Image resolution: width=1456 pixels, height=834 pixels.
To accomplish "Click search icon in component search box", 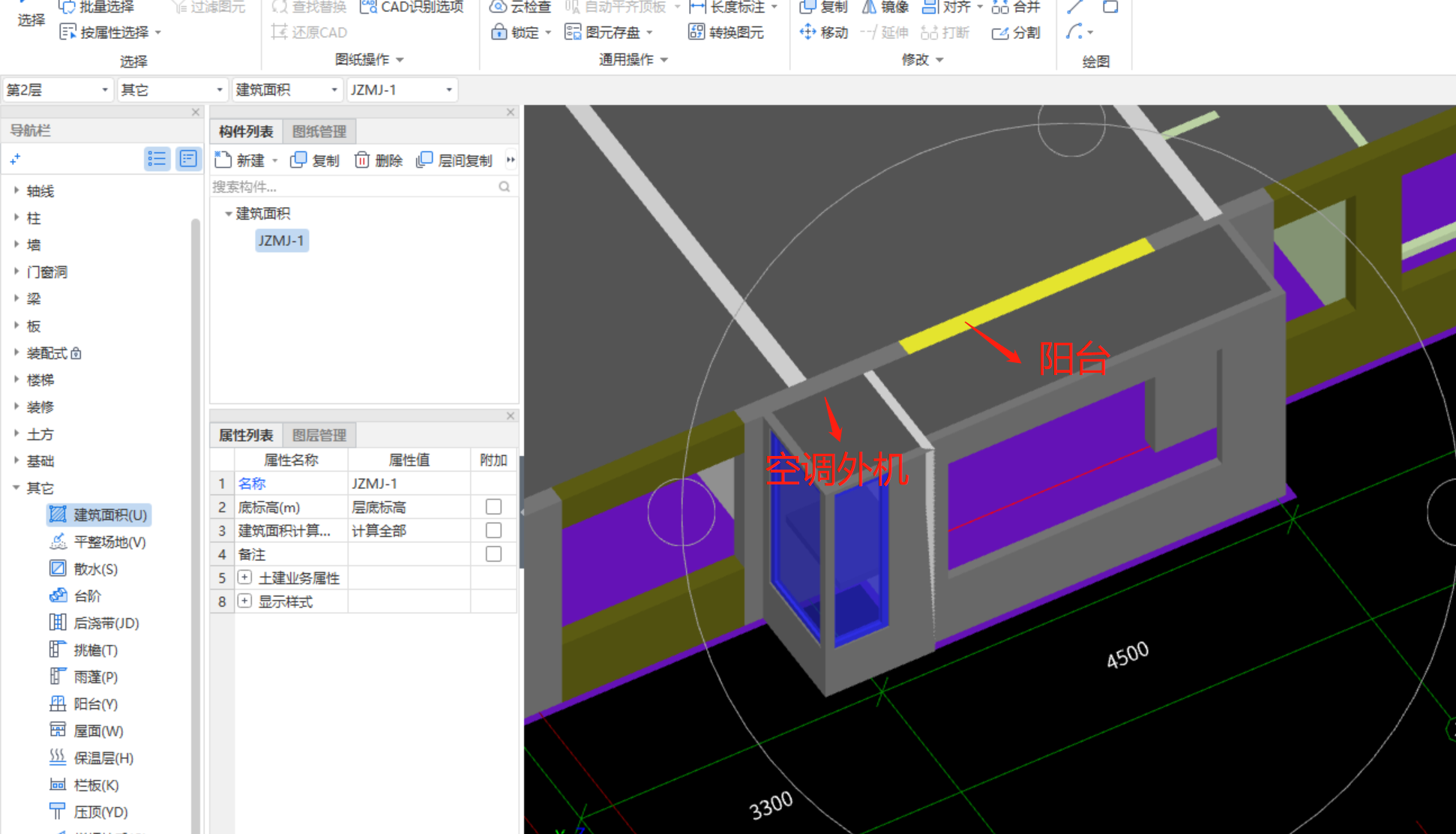I will coord(505,187).
